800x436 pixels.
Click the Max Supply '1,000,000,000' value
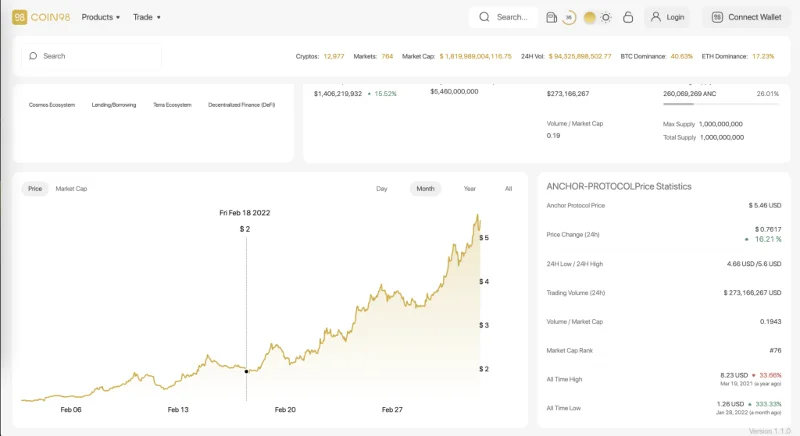click(721, 124)
